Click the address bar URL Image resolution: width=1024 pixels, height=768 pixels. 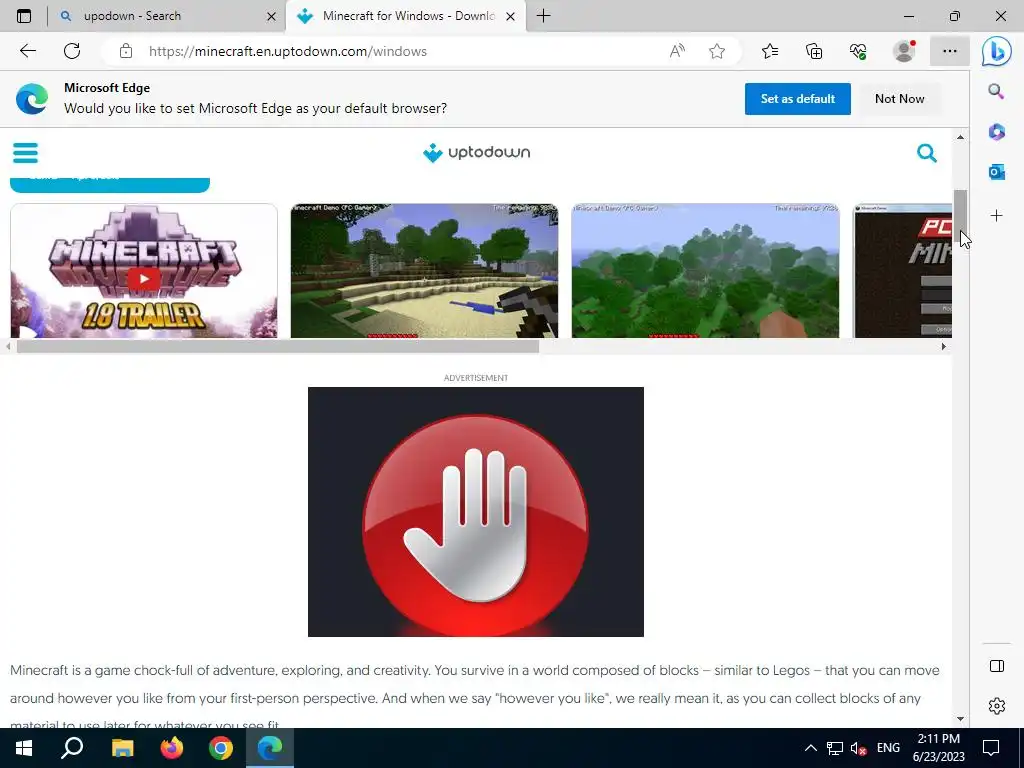[287, 51]
